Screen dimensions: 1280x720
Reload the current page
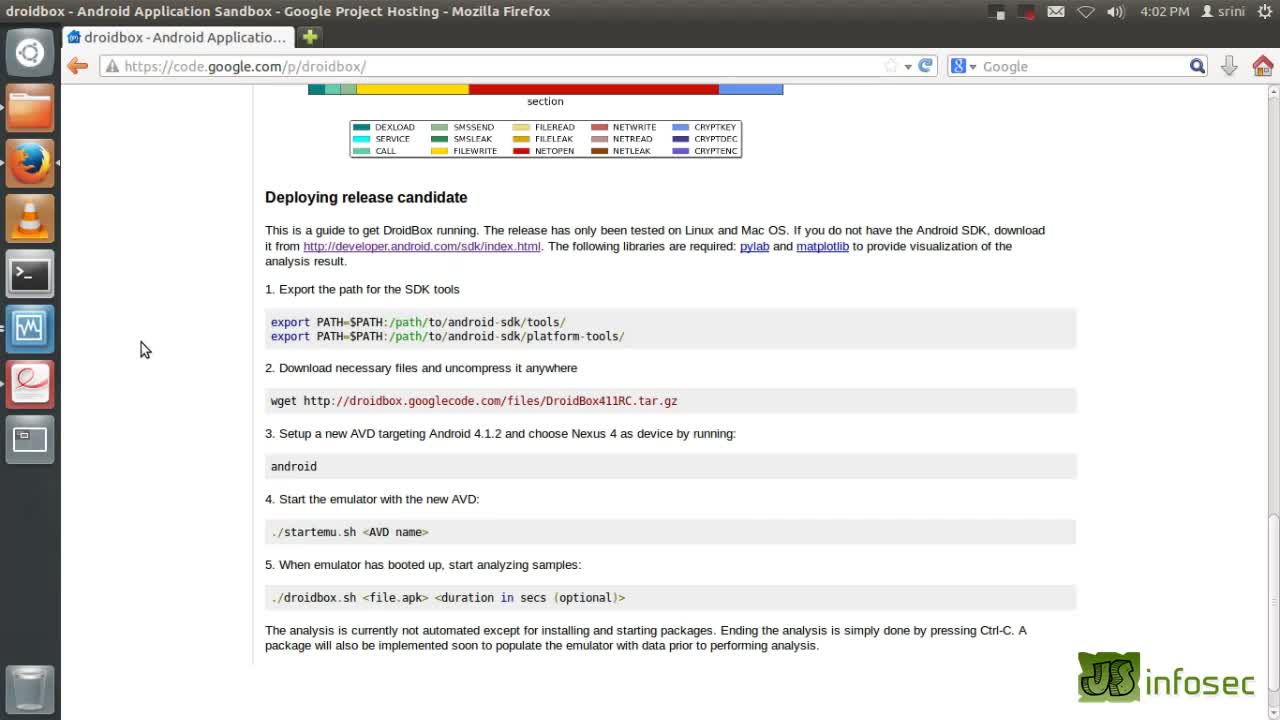click(926, 66)
